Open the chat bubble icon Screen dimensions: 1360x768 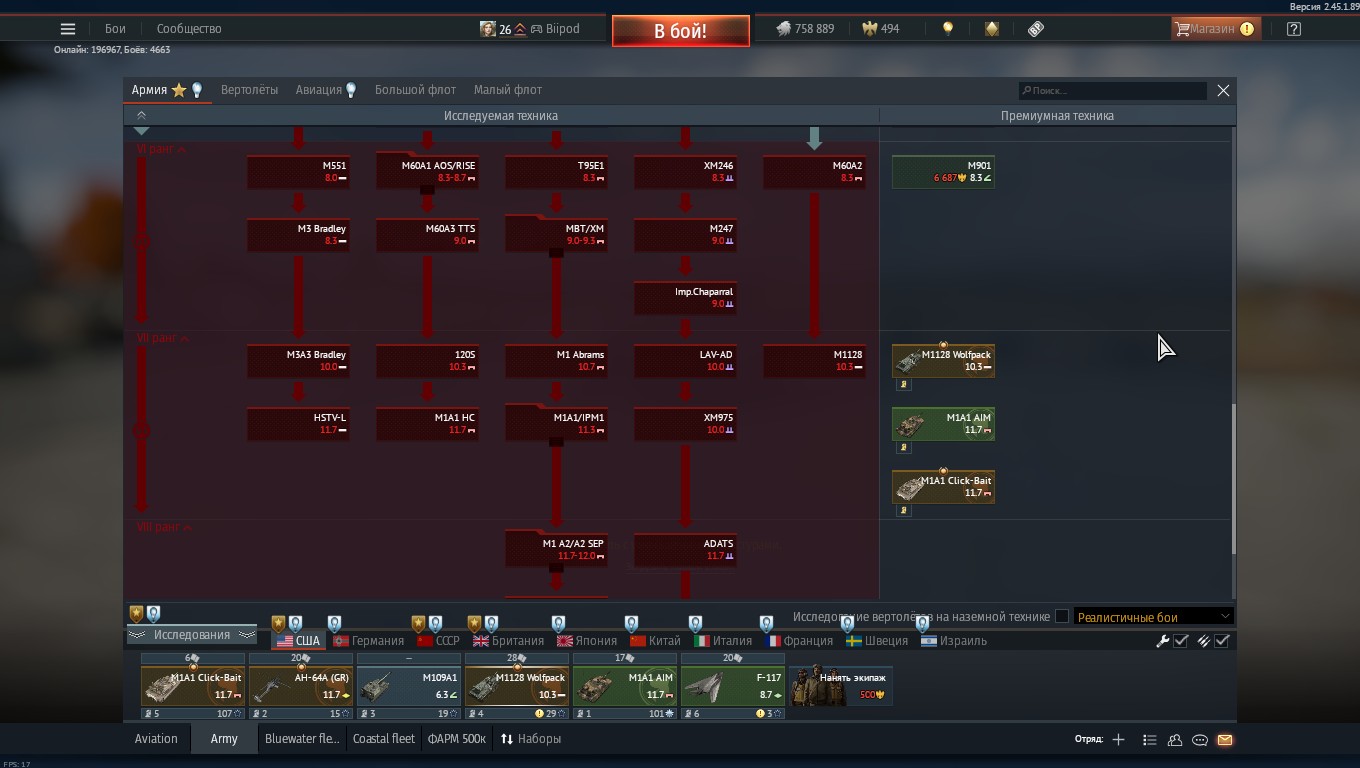pos(1200,740)
